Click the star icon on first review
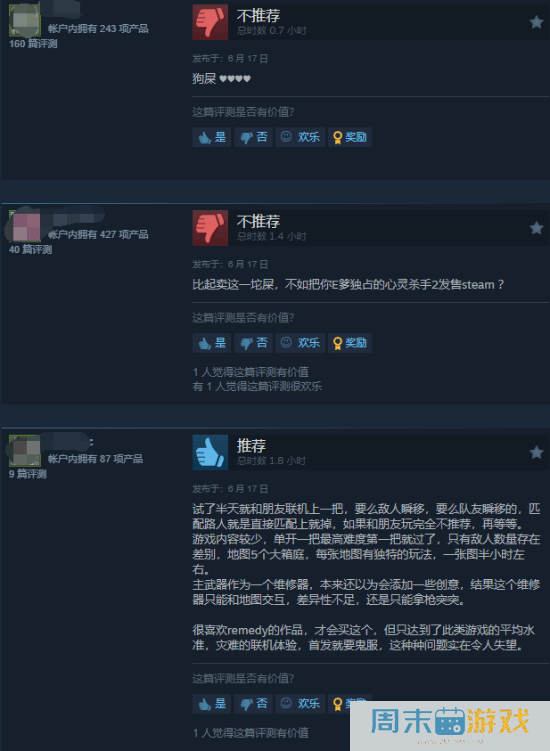Screen dimensions: 550x751 pyautogui.click(x=536, y=22)
